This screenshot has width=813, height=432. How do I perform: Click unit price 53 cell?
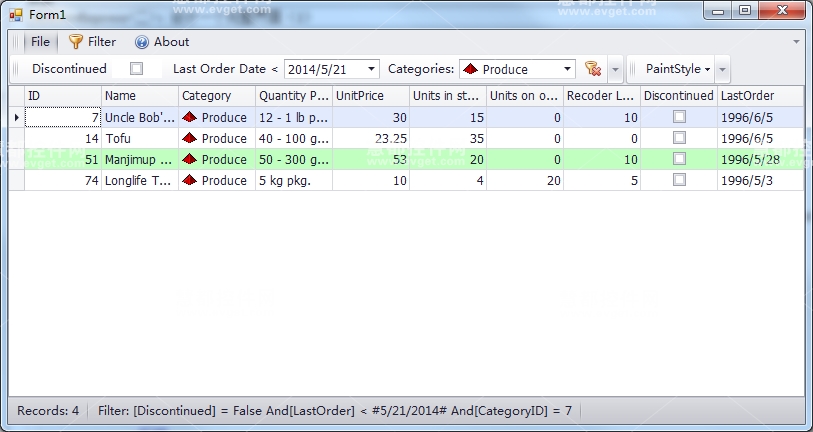tap(371, 159)
